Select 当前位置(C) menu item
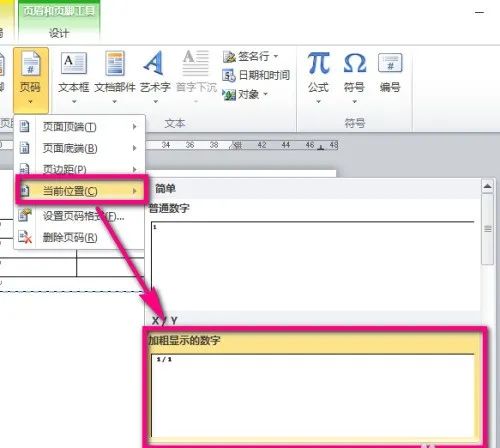 click(80, 191)
